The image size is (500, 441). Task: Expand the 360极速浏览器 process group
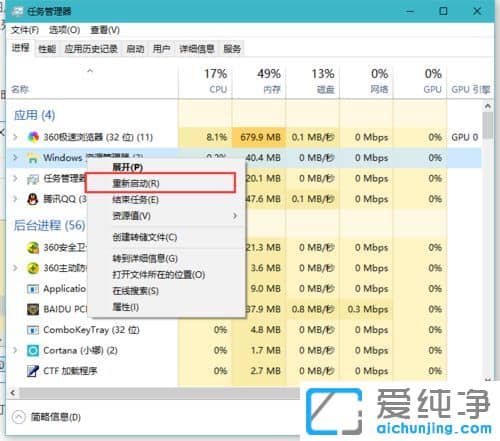click(x=15, y=137)
